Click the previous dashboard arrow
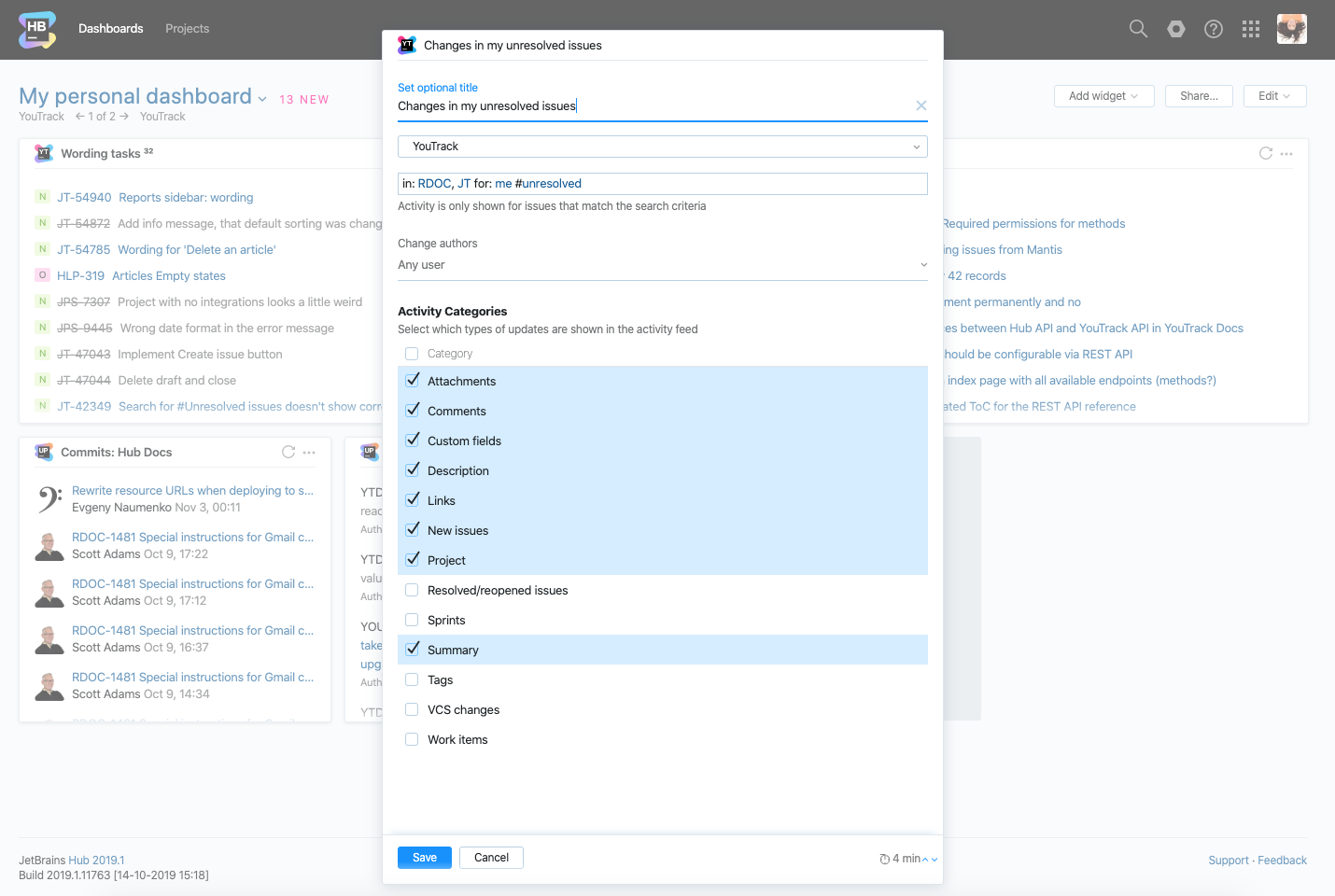Image resolution: width=1335 pixels, height=896 pixels. pyautogui.click(x=80, y=116)
